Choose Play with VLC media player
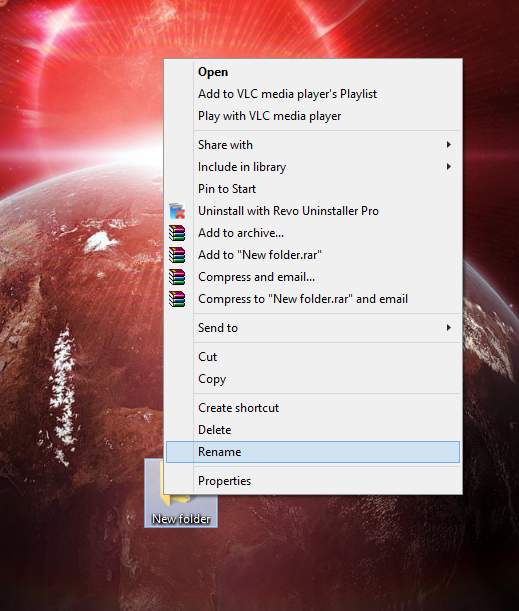The image size is (519, 611). (x=313, y=116)
